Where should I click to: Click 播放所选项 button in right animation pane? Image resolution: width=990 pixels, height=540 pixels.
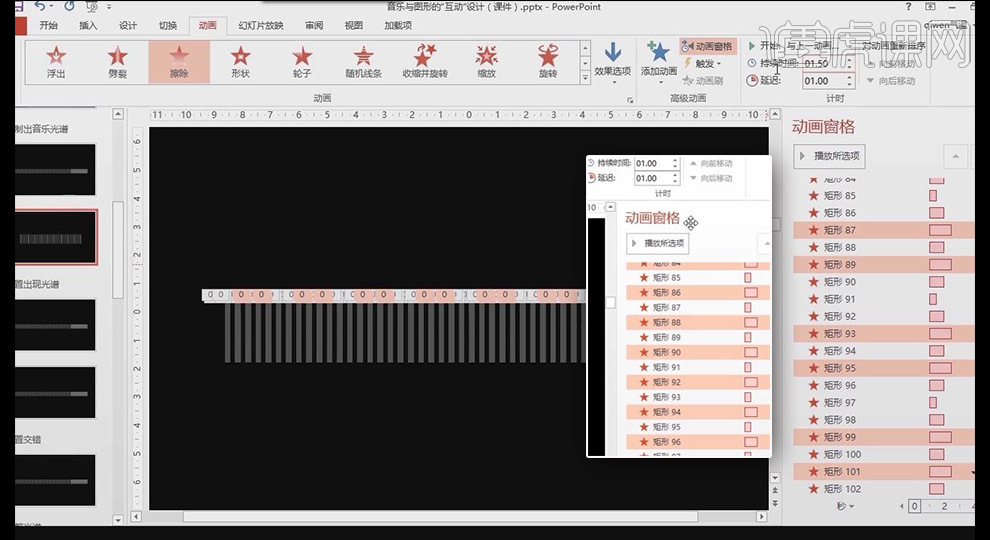point(829,156)
